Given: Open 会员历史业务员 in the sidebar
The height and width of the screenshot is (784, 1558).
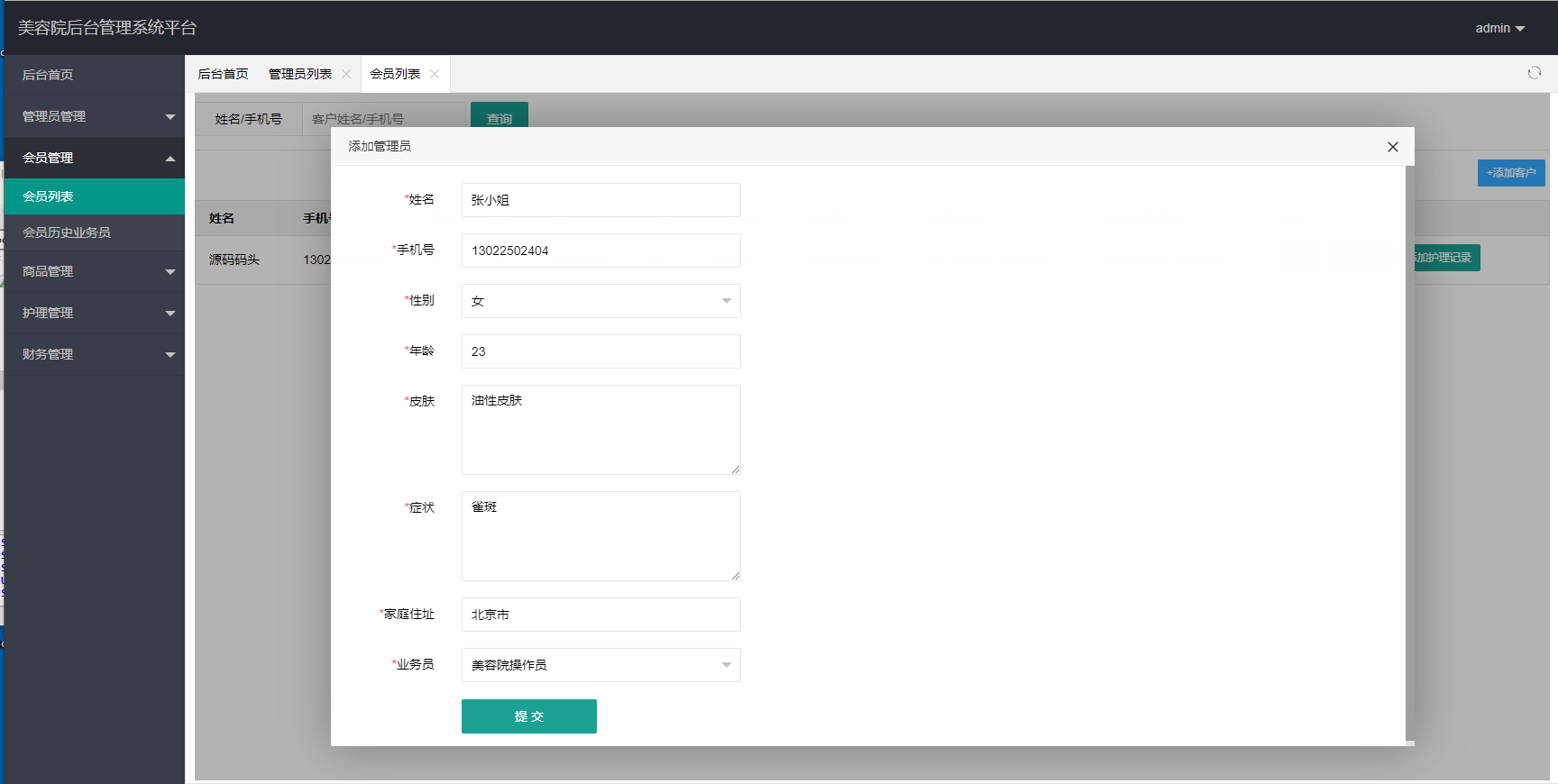Looking at the screenshot, I should point(95,232).
